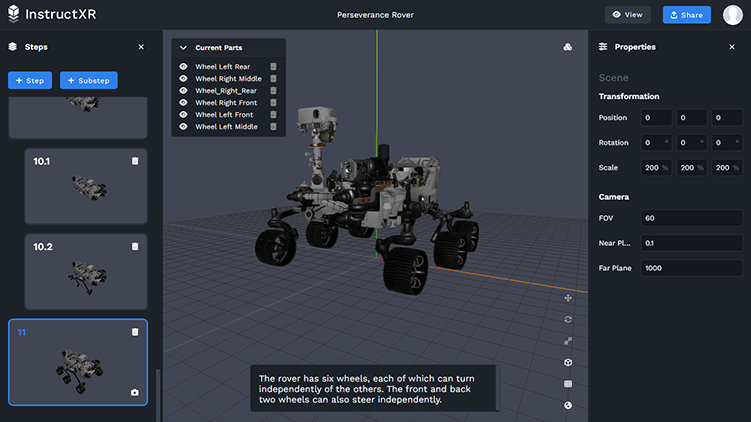Edit Scale X percent field
The height and width of the screenshot is (422, 751).
[656, 168]
